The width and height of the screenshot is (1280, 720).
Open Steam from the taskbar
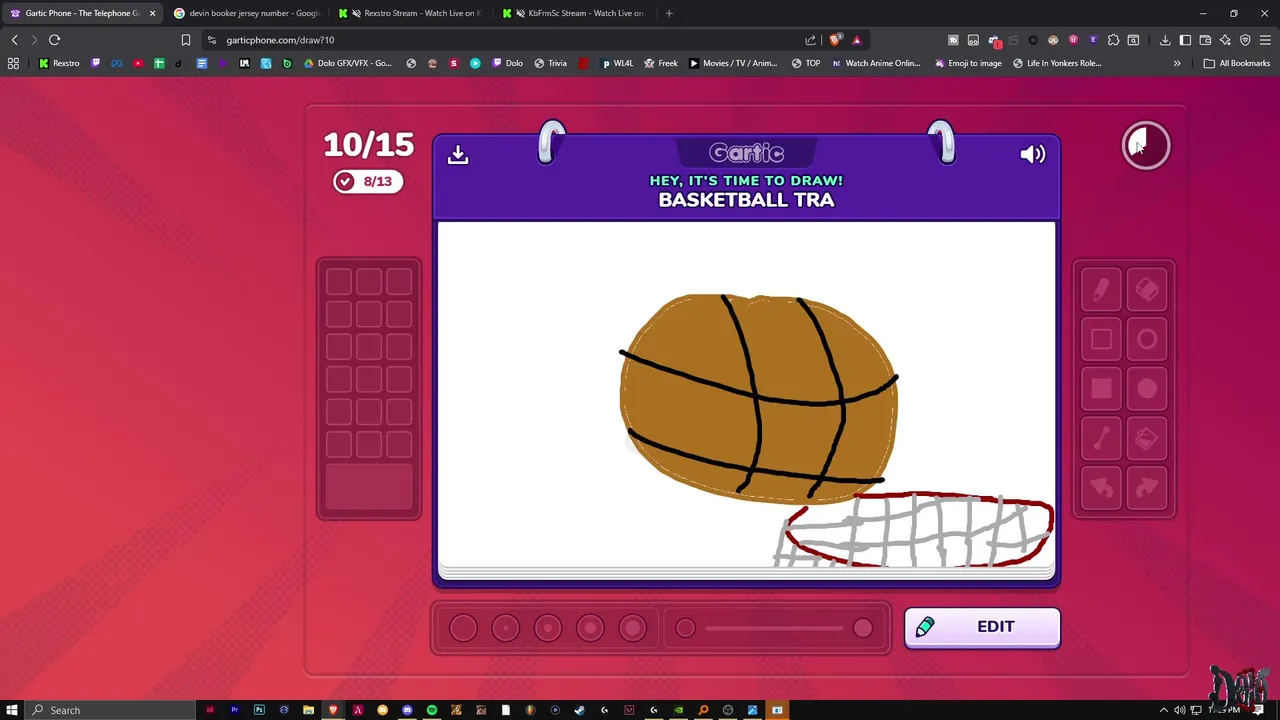pos(579,710)
